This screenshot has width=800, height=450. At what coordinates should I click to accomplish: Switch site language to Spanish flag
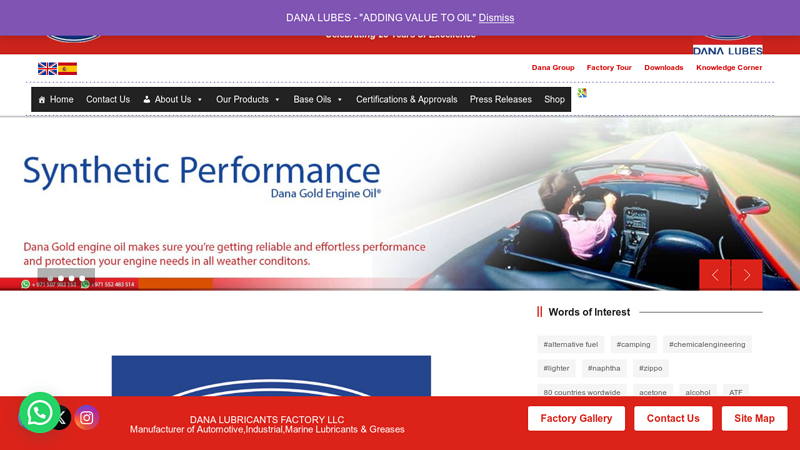67,69
